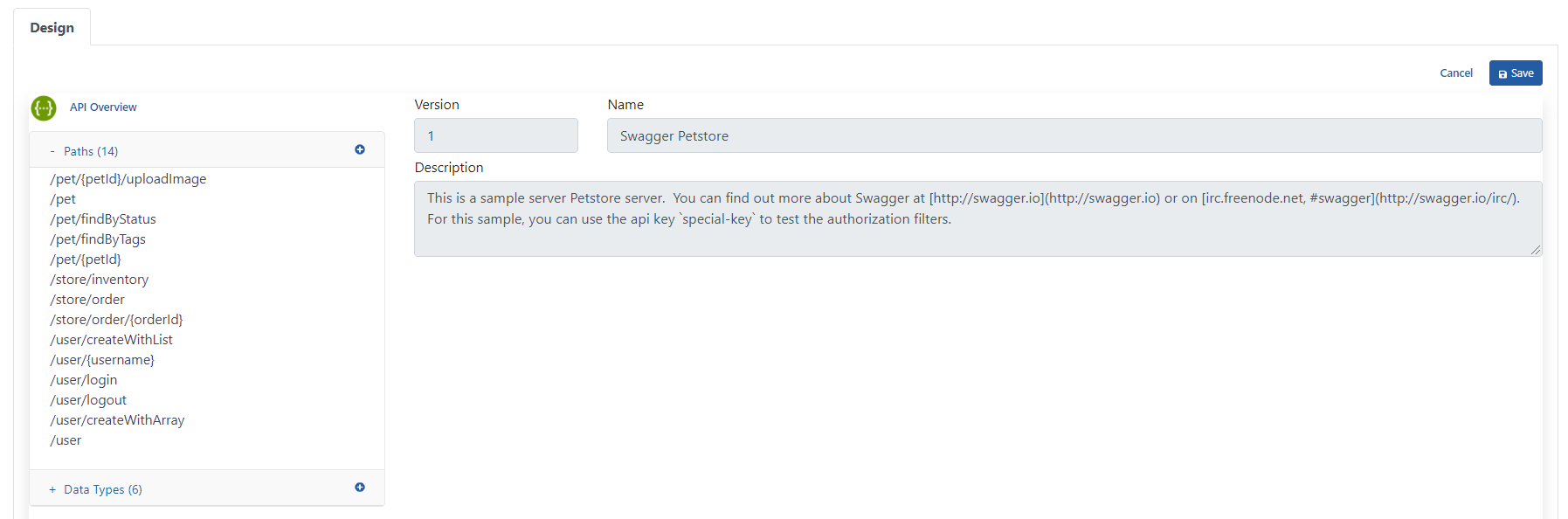Select the /pet/{petId} path
This screenshot has height=519, width=1568.
(x=86, y=259)
